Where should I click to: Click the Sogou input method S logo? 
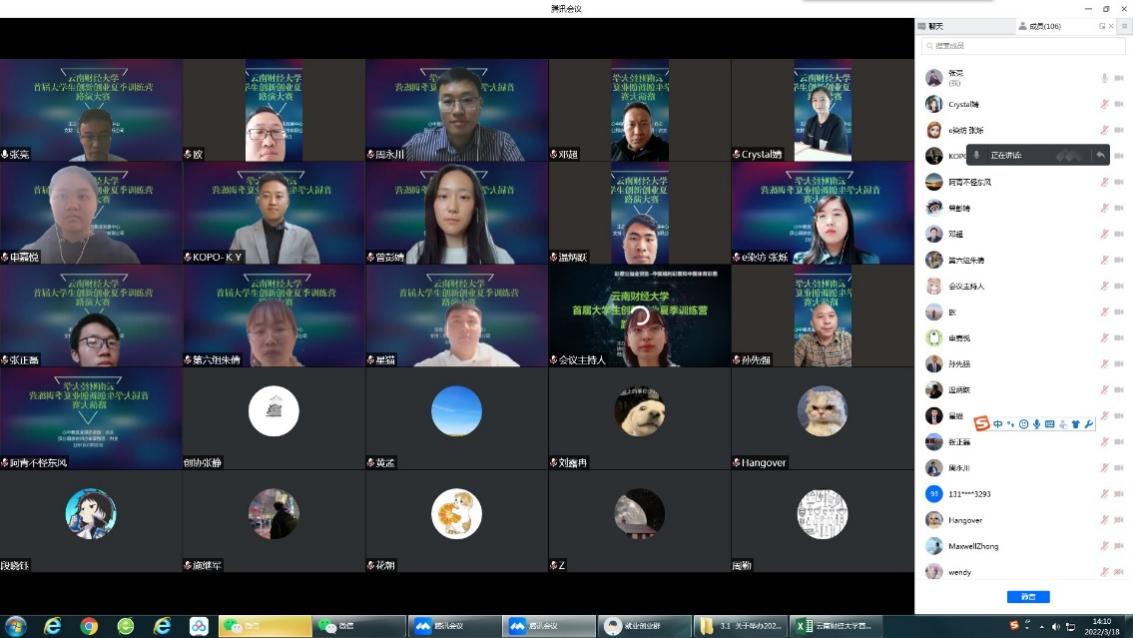[982, 424]
